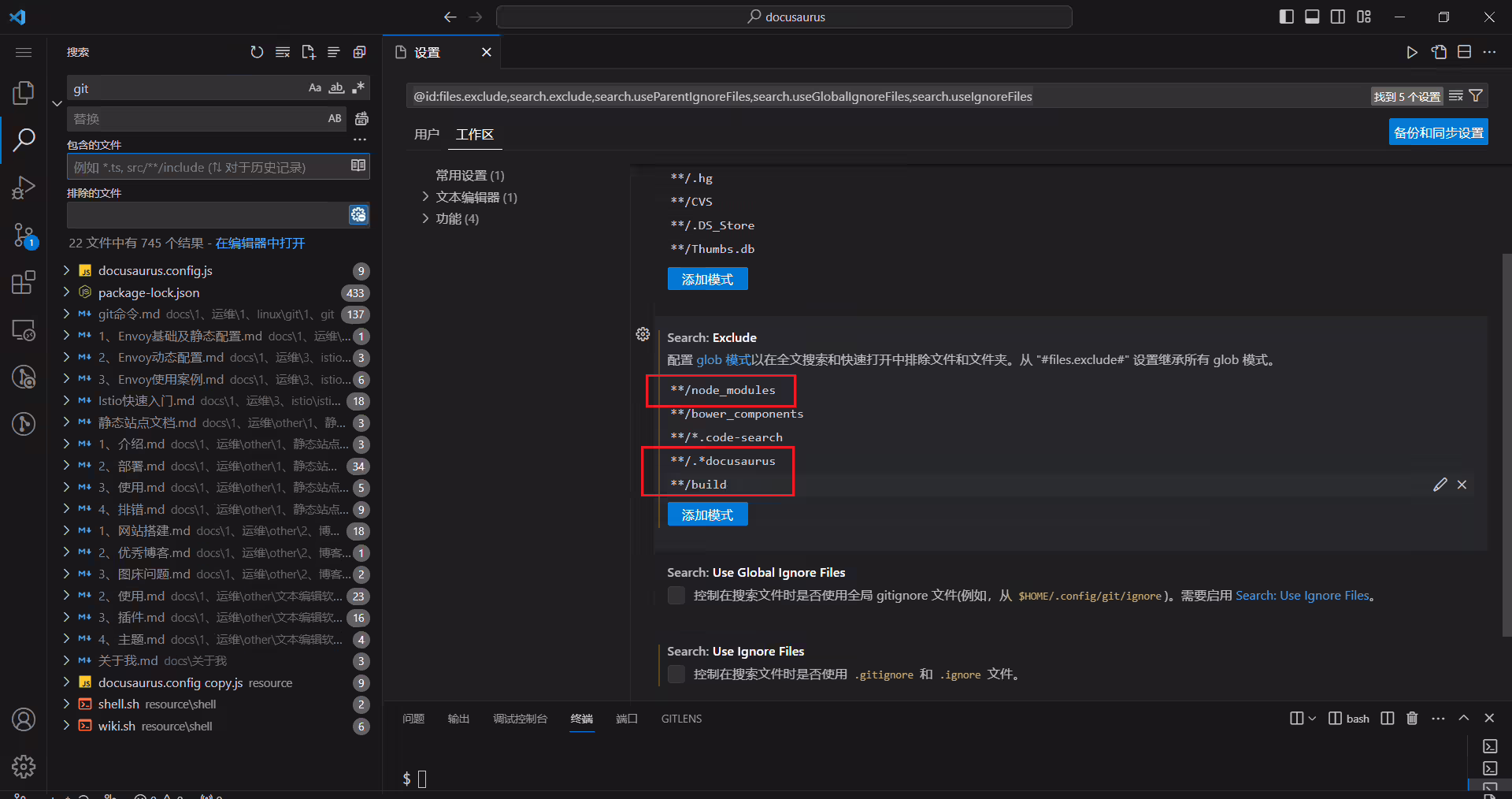Open the 调试控制台 panel tab
This screenshot has width=1512, height=799.
click(520, 719)
